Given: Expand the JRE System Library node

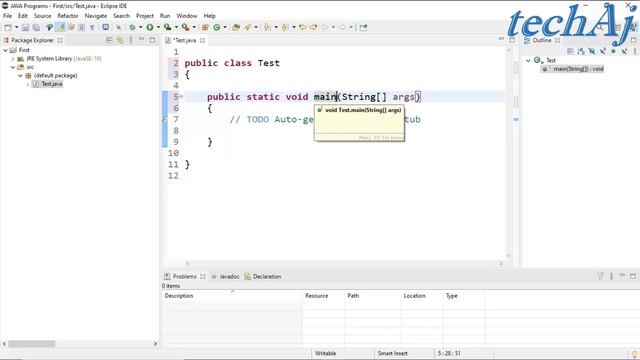Looking at the screenshot, I should coord(13,59).
